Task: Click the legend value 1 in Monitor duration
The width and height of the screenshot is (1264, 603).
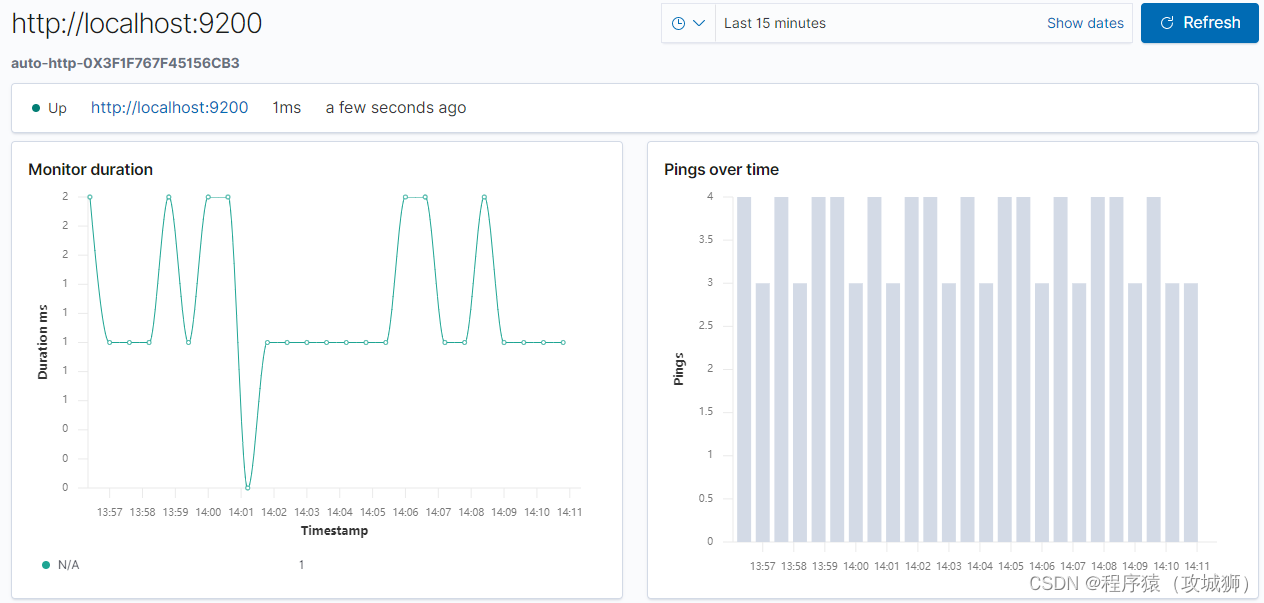Action: tap(301, 565)
